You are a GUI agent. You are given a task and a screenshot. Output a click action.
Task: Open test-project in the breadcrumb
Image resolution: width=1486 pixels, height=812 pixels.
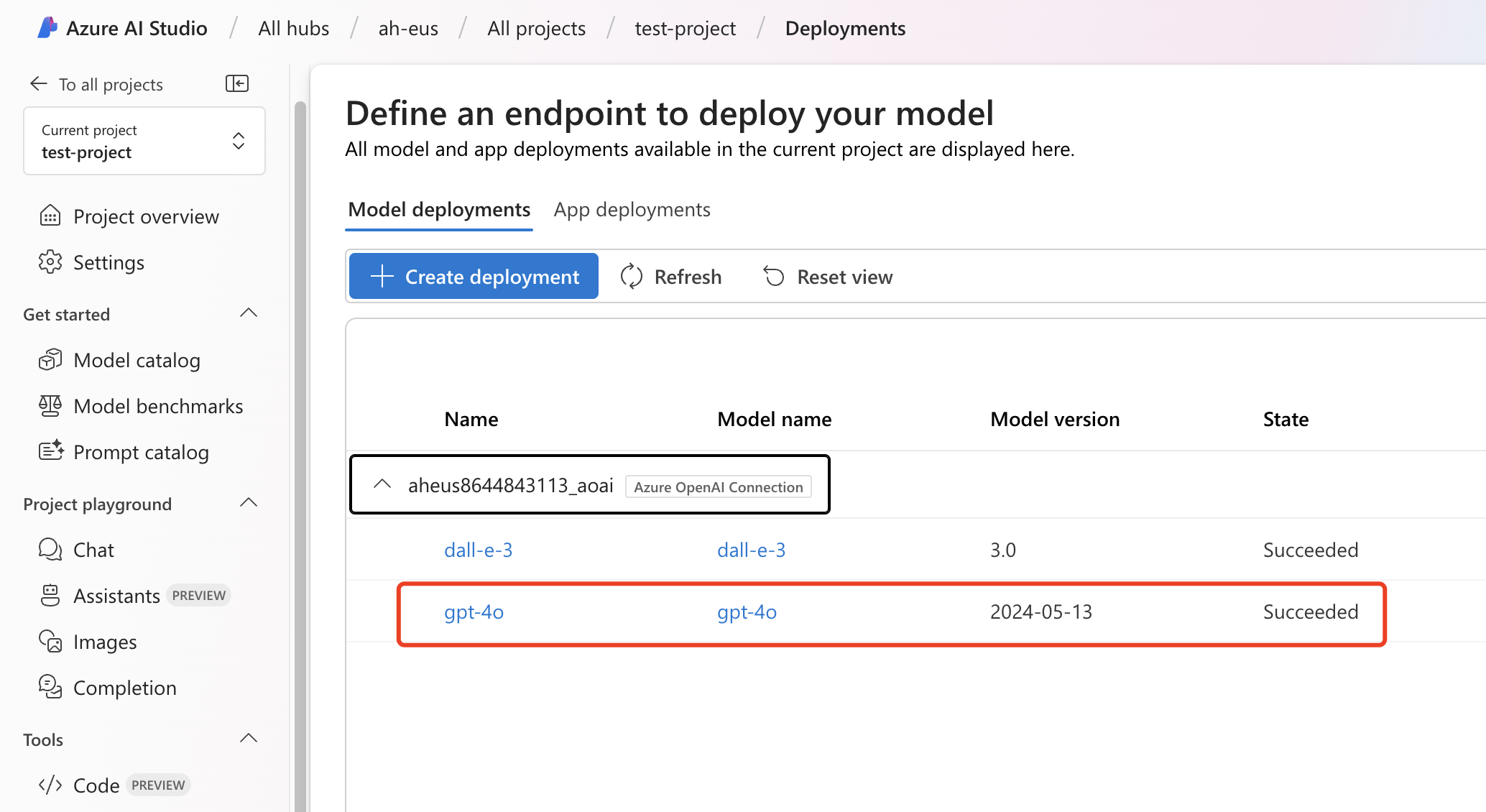tap(685, 29)
